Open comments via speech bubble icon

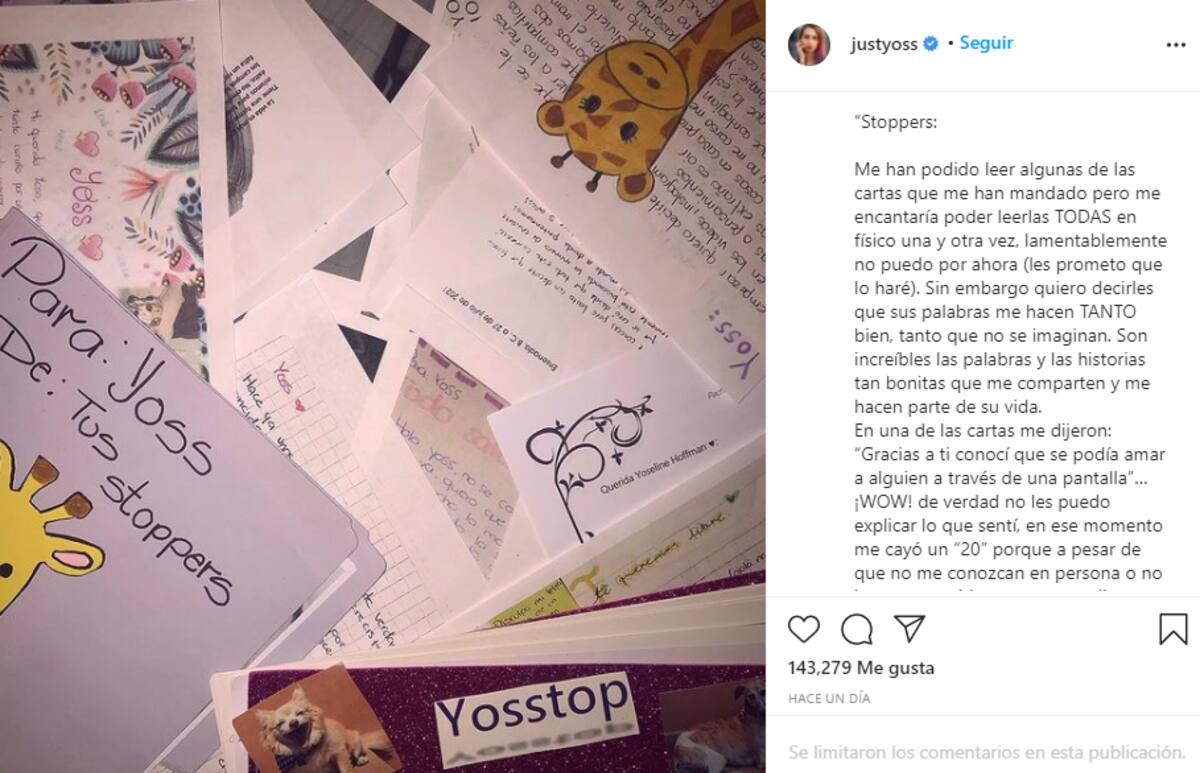[857, 629]
